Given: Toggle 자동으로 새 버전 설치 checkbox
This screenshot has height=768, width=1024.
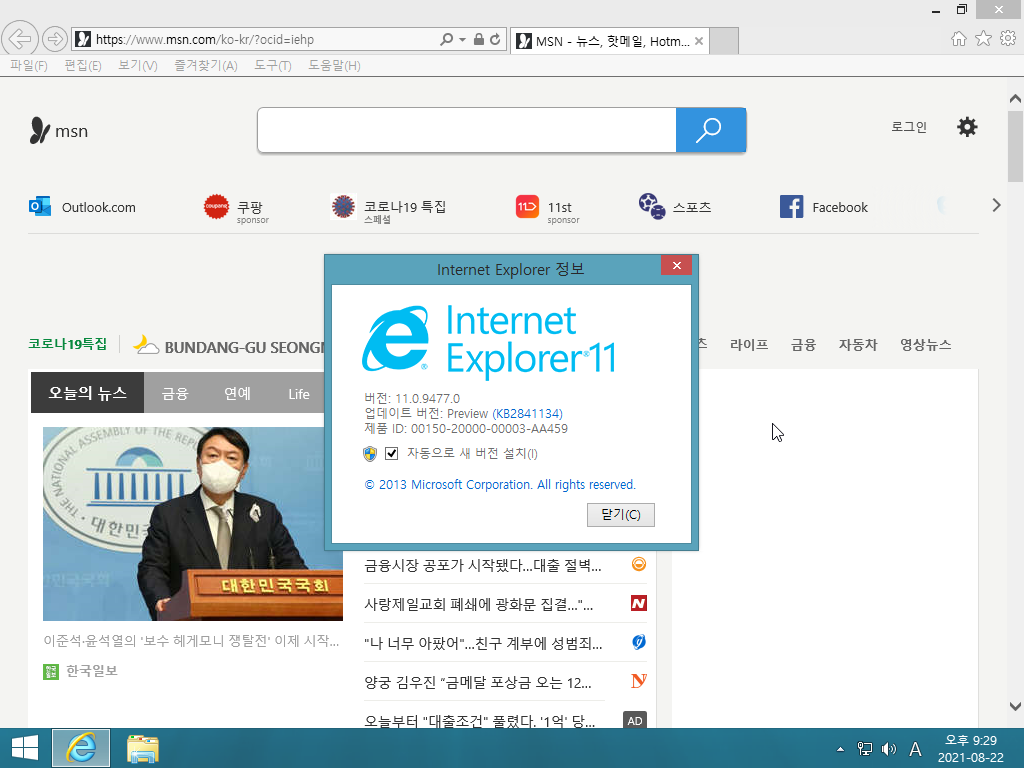Looking at the screenshot, I should tap(391, 453).
